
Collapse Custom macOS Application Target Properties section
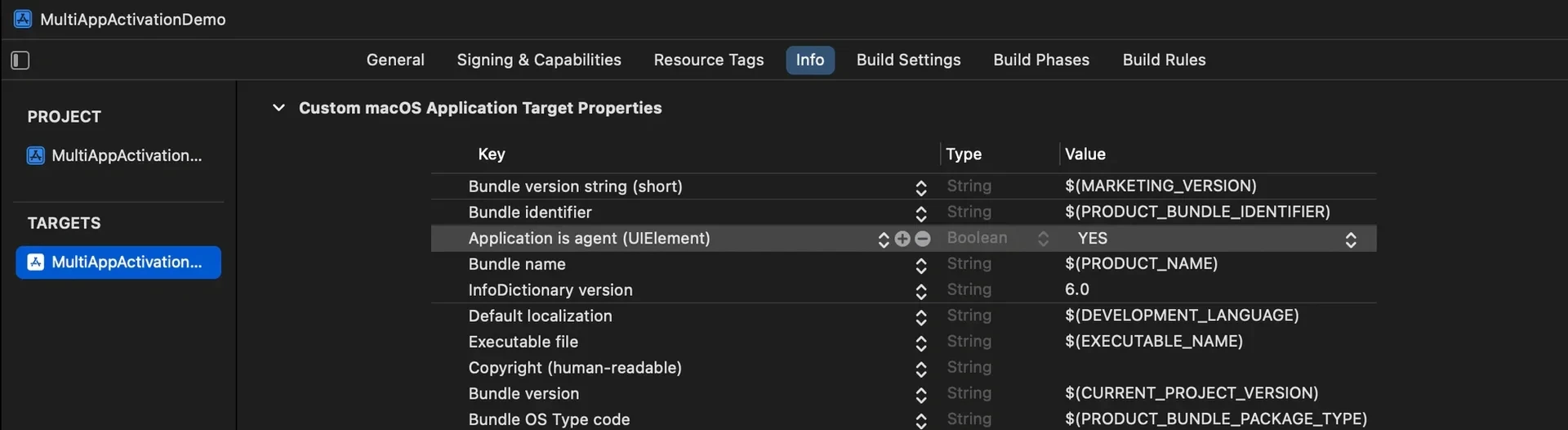[278, 108]
